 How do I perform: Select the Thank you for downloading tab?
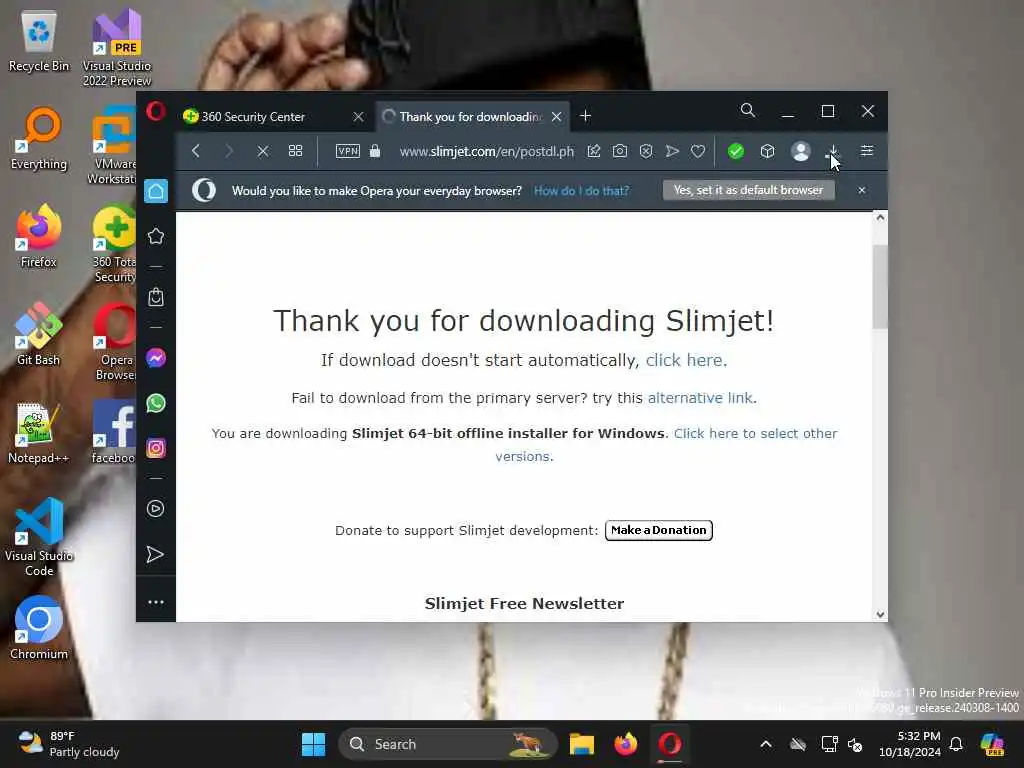pos(472,116)
